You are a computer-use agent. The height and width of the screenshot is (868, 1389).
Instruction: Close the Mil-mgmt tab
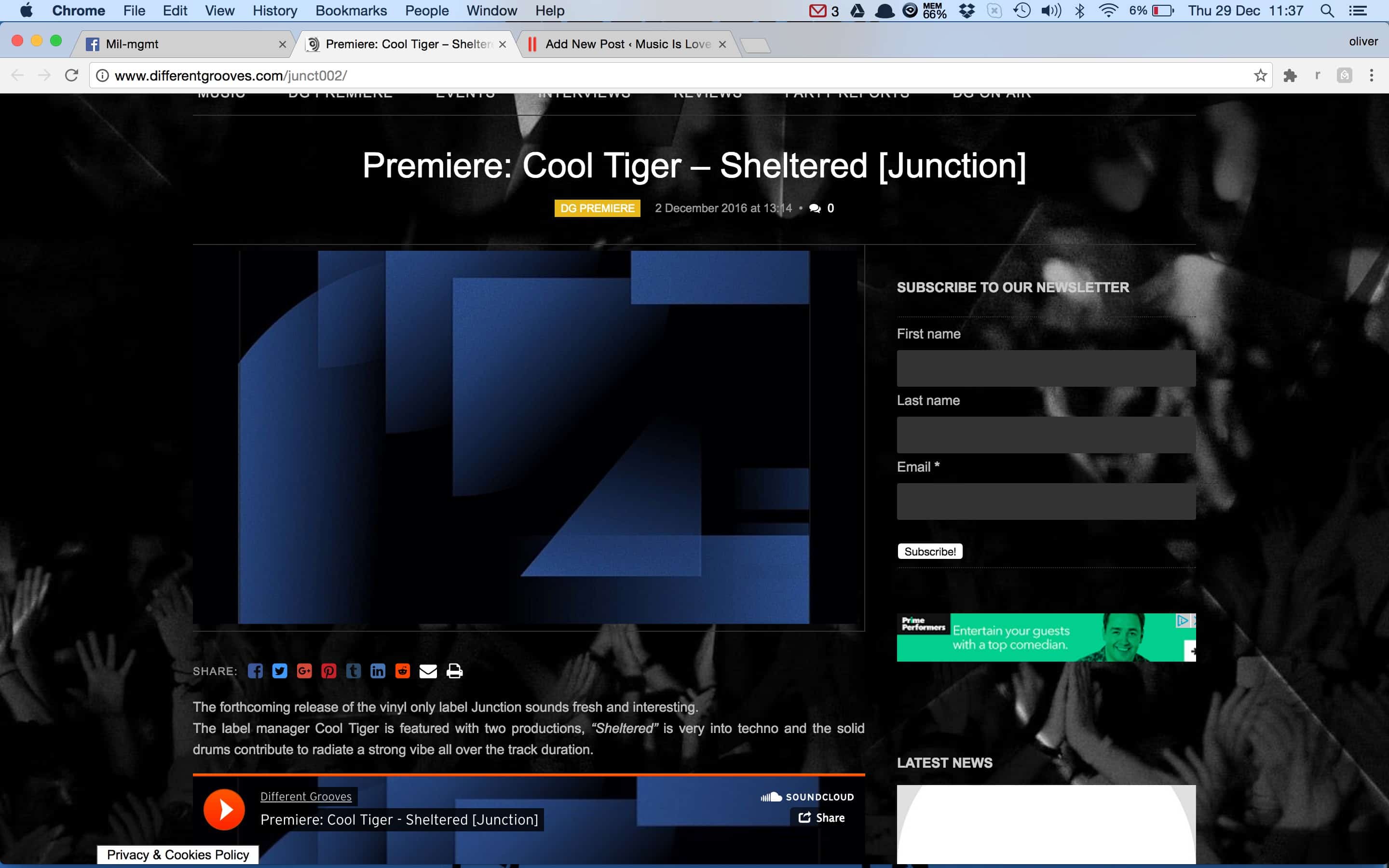(283, 44)
